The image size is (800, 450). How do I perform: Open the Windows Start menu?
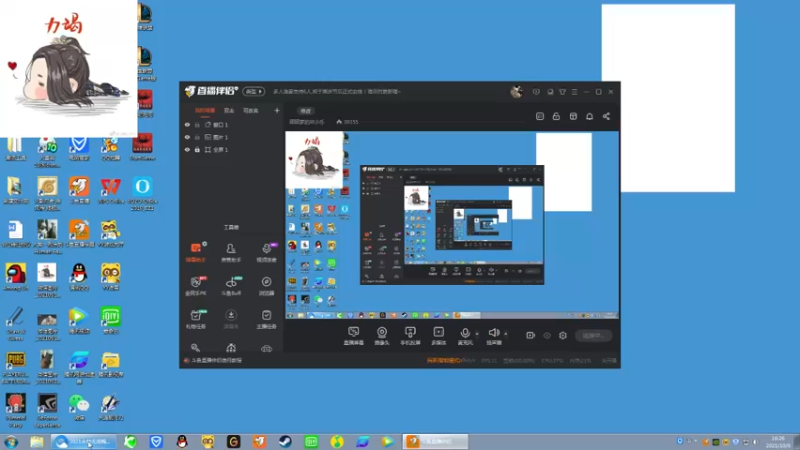11,442
